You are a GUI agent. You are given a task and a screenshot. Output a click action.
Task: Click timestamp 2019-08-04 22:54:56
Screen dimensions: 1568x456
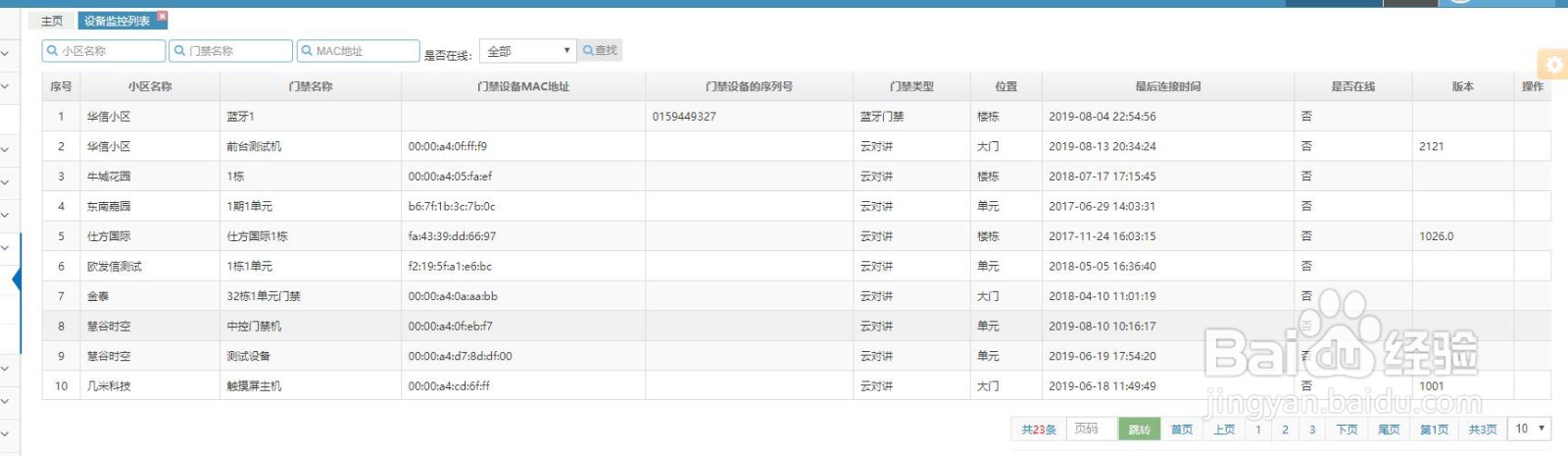1102,117
